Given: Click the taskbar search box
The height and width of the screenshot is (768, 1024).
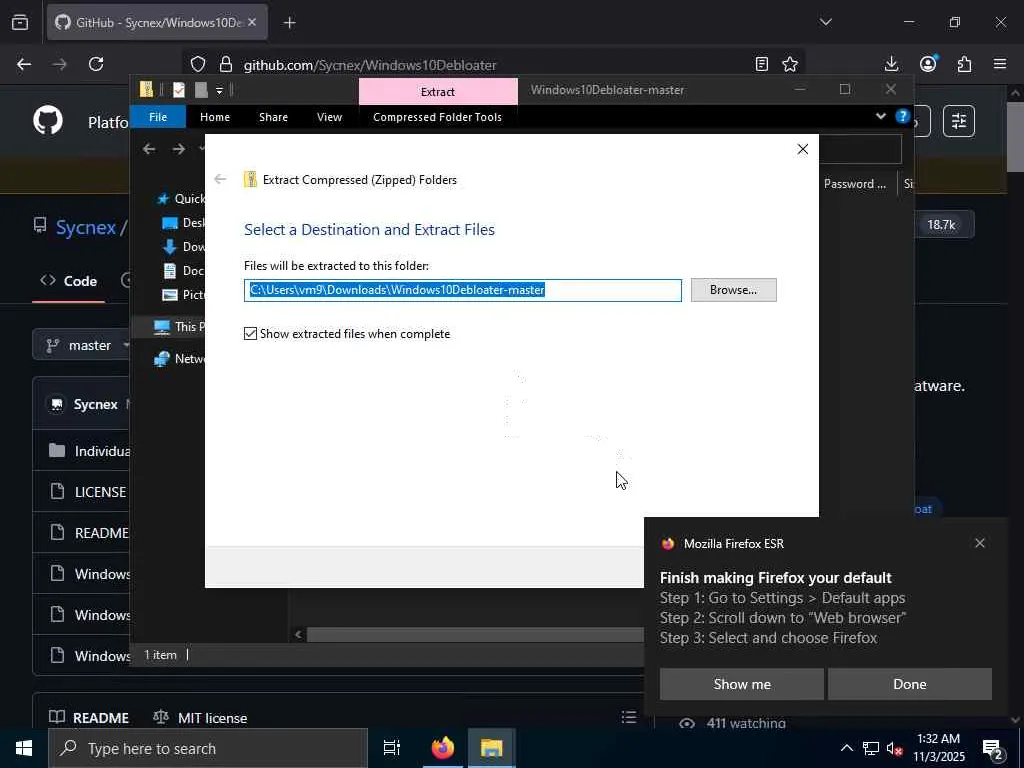Looking at the screenshot, I should (208, 748).
